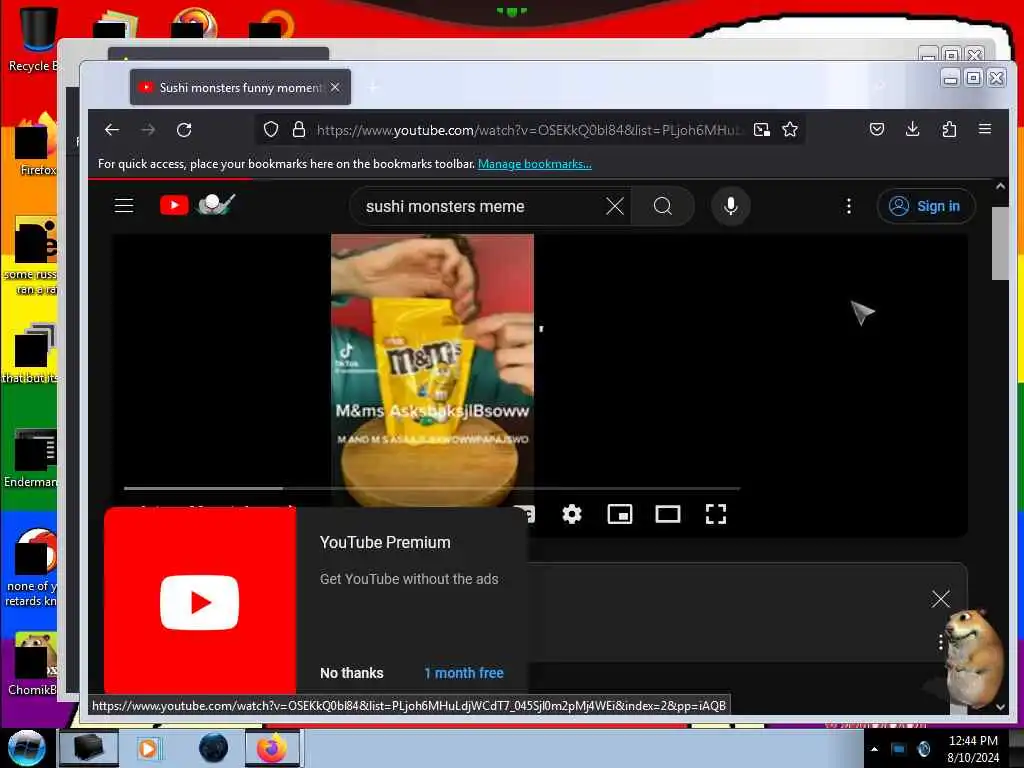This screenshot has width=1024, height=768.
Task: Open YouTube settings three-dot menu
Action: coord(849,206)
